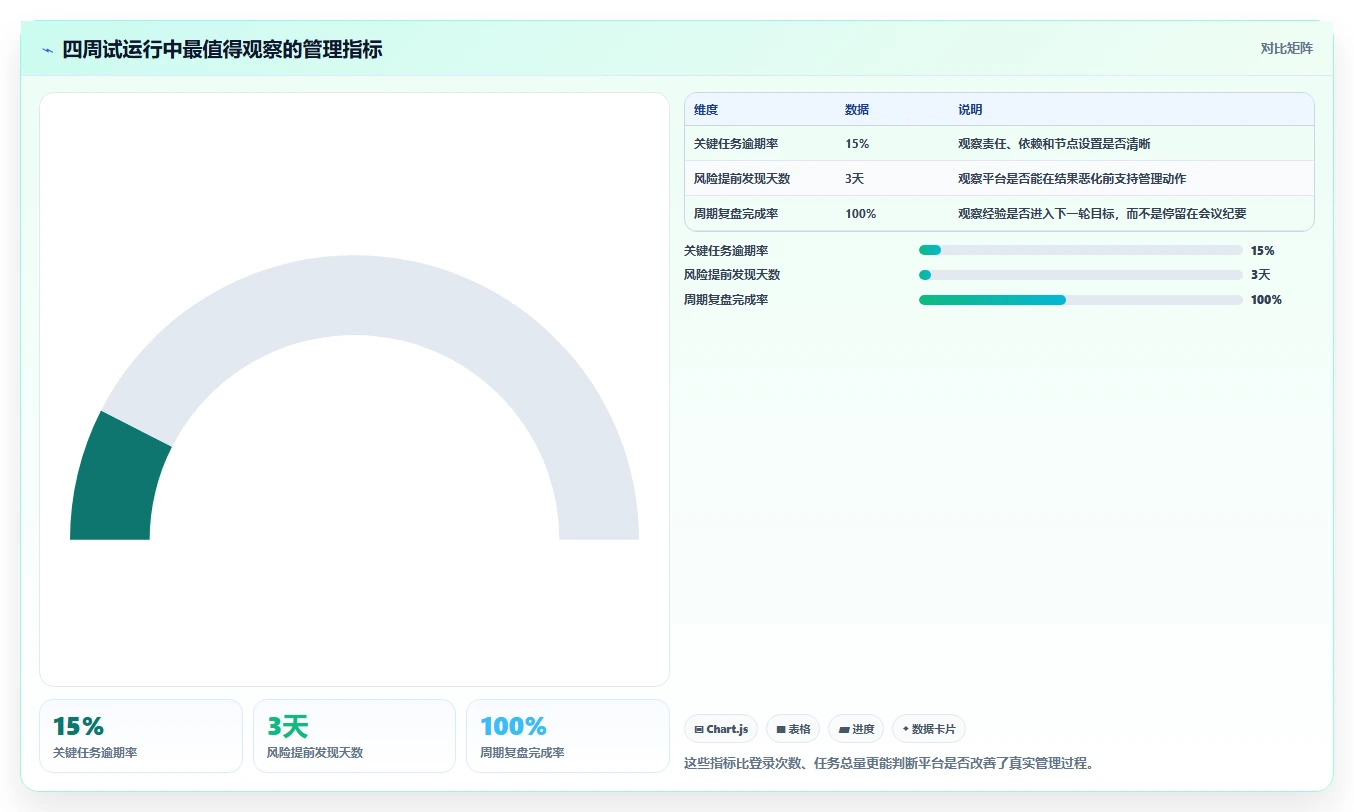The image size is (1354, 812).
Task: Click the 100% table cell
Action: (860, 213)
